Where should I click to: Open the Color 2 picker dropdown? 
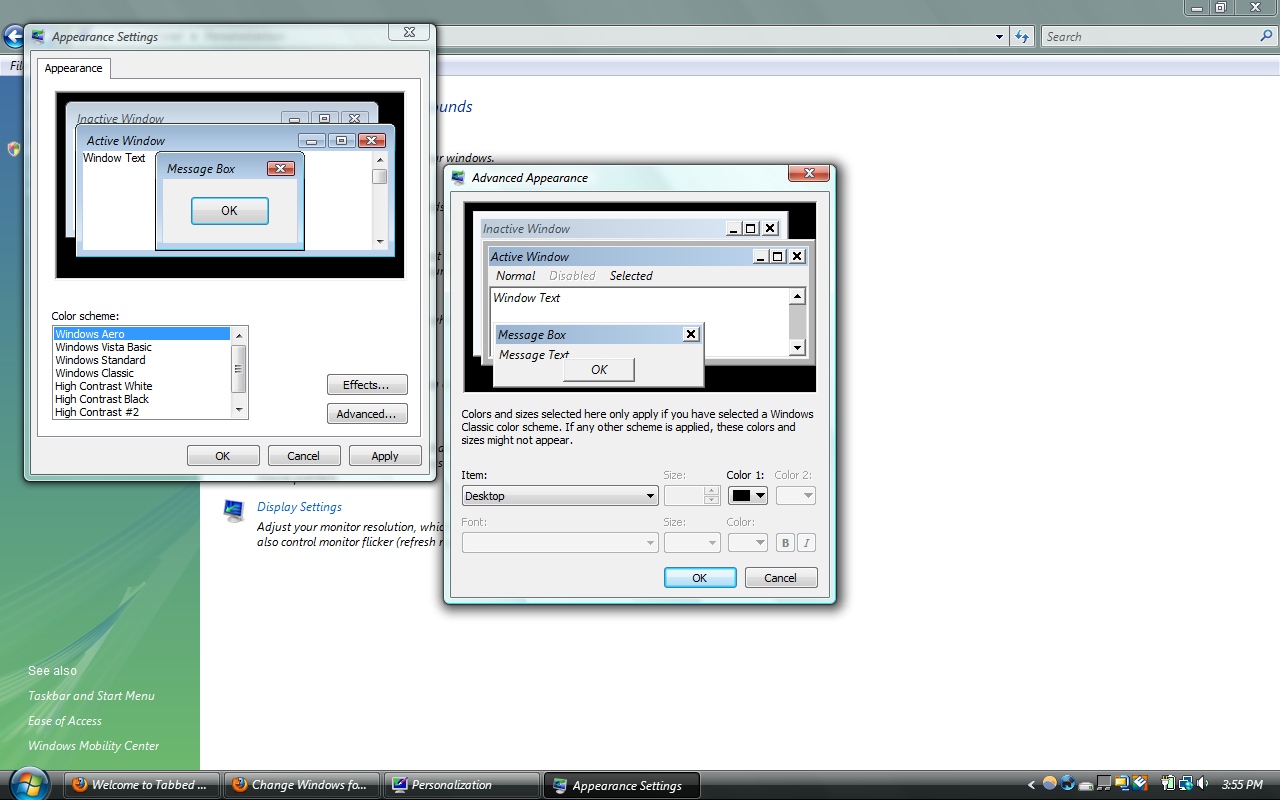795,496
